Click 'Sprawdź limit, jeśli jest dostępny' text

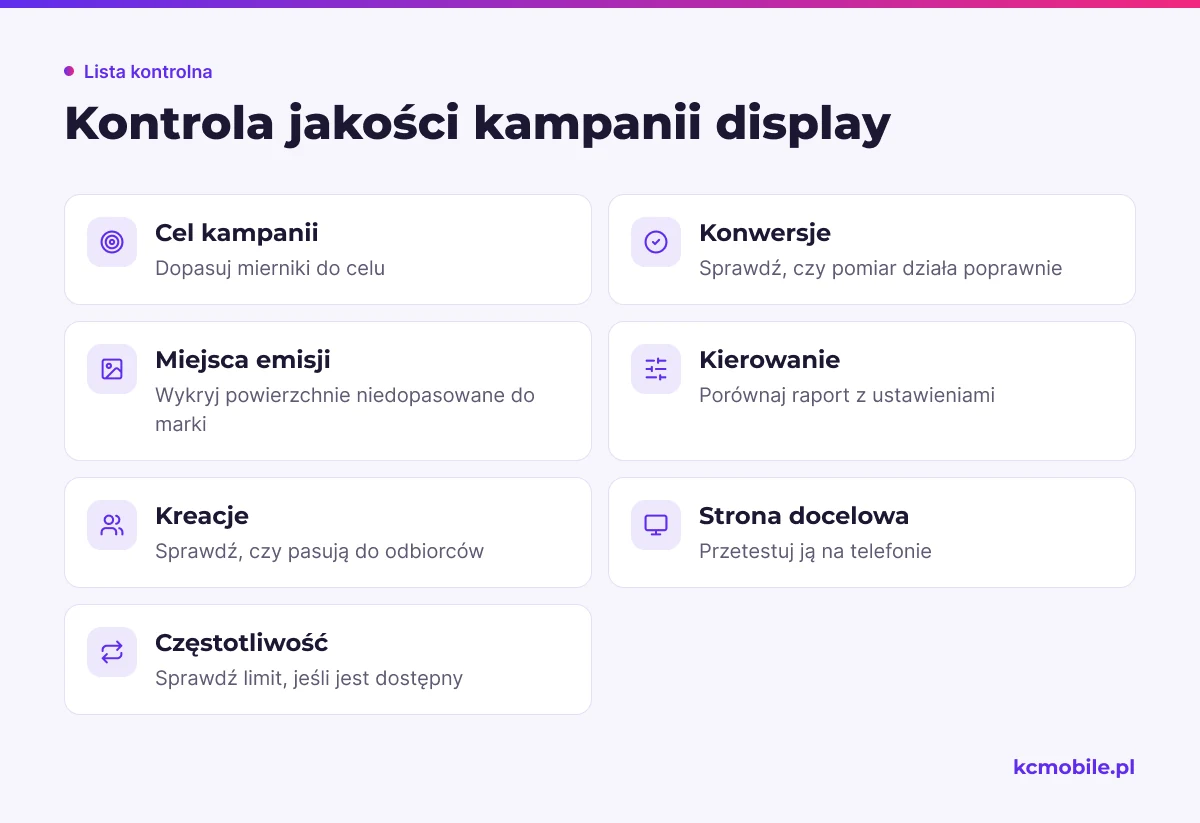tap(309, 678)
